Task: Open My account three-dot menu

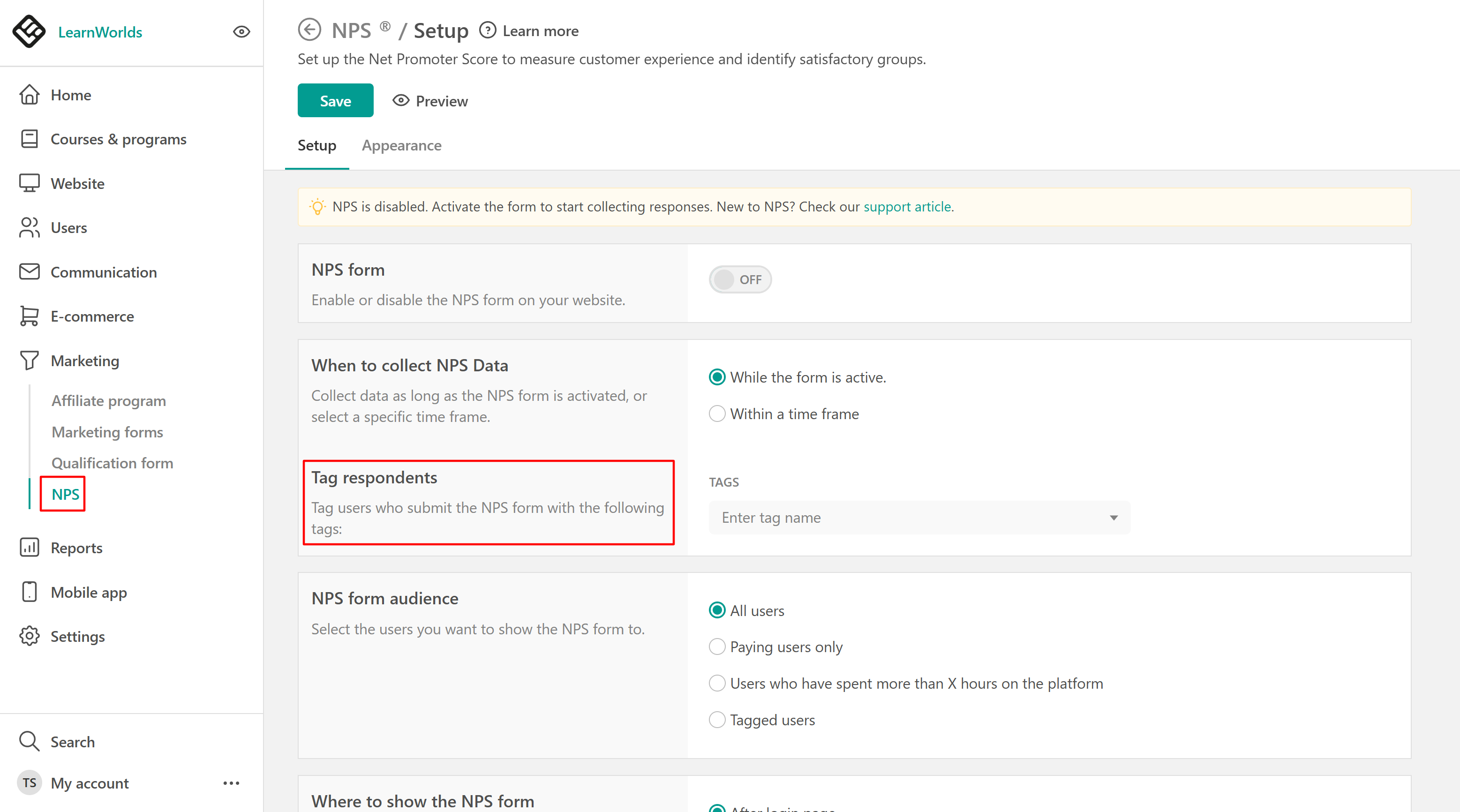Action: (x=231, y=783)
